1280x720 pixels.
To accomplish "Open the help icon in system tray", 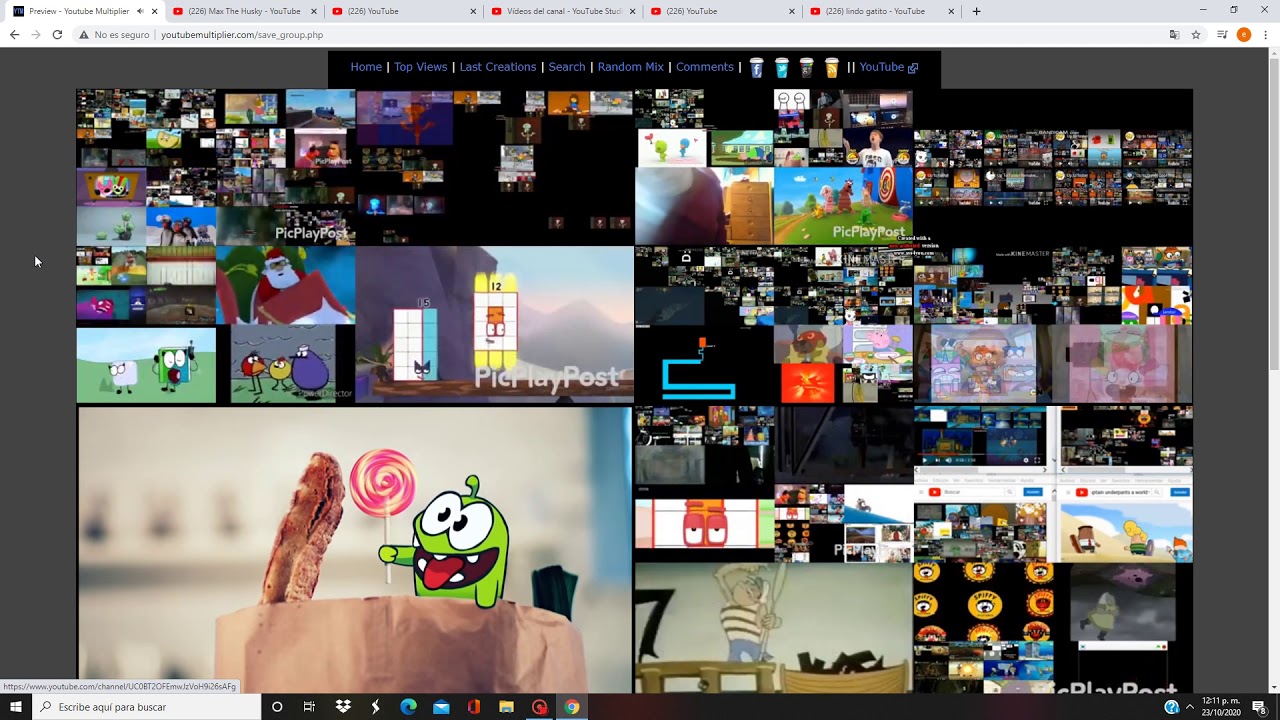I will [1171, 707].
